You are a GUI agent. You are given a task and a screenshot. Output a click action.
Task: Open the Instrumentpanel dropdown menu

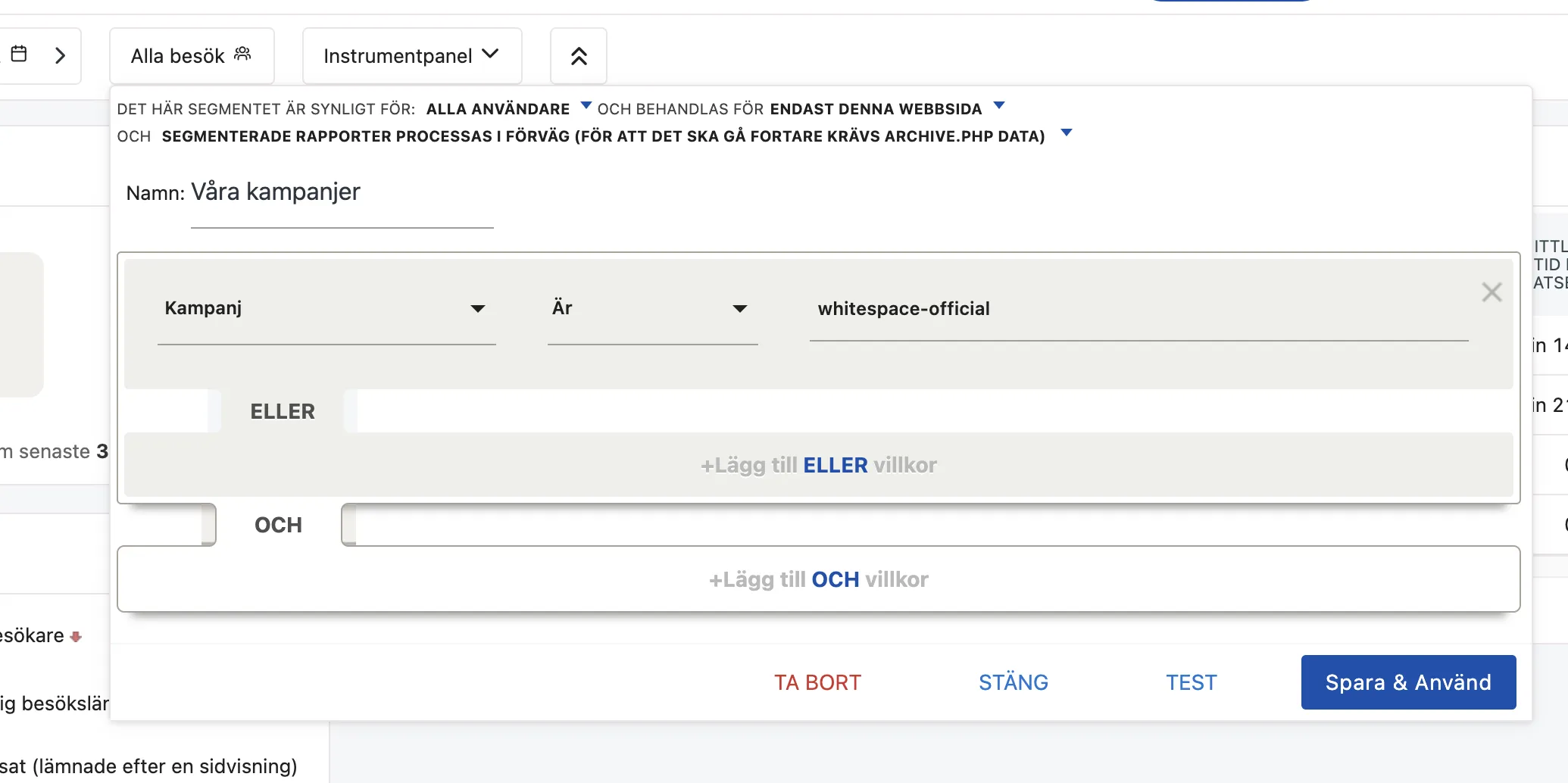[x=411, y=56]
